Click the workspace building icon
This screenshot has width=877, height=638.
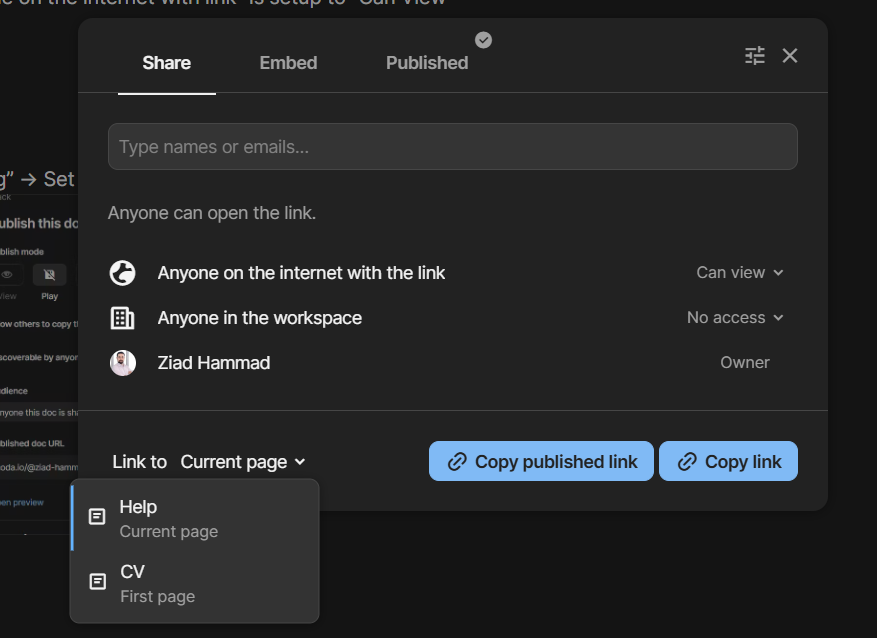click(x=122, y=318)
